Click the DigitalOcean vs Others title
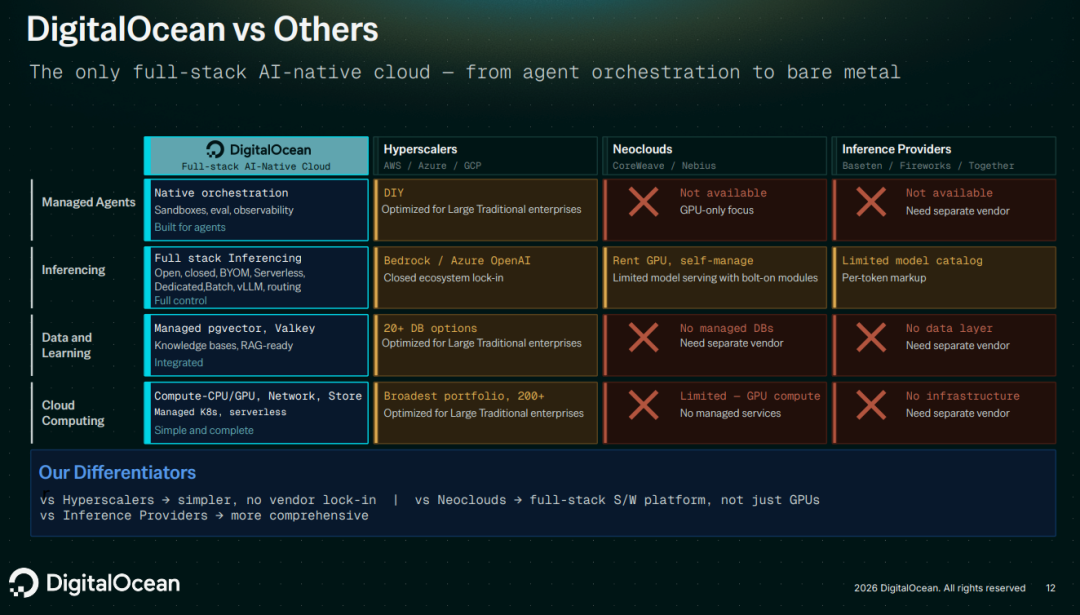The width and height of the screenshot is (1080, 615). pos(202,30)
